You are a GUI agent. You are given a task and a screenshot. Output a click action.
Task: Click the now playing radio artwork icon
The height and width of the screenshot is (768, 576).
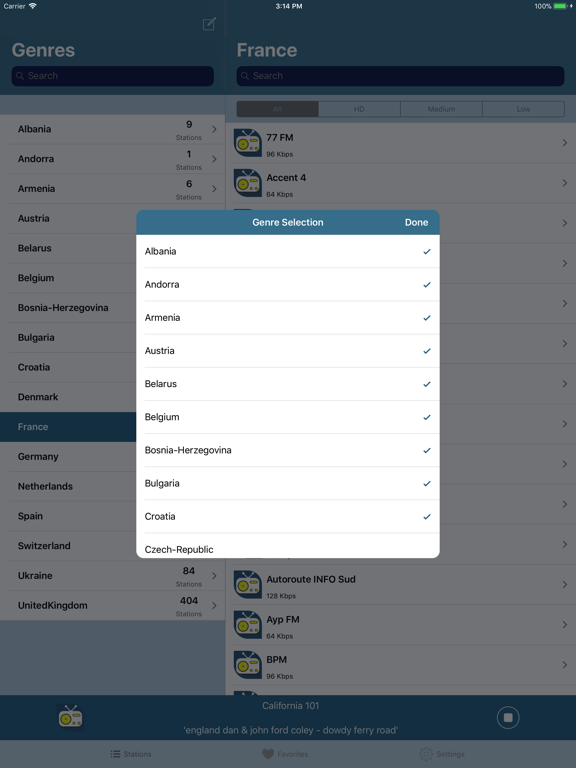[x=71, y=718]
